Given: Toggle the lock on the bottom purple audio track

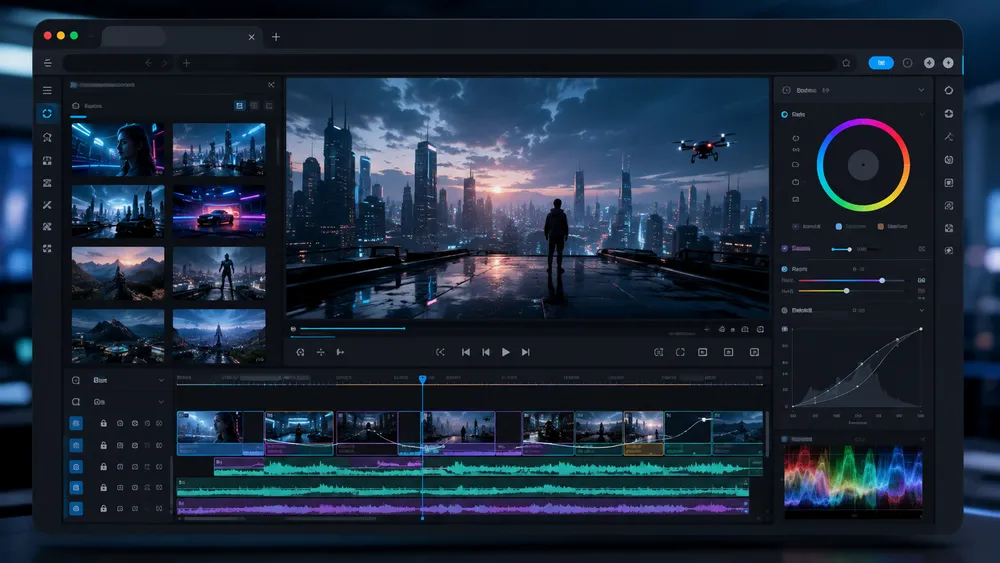Looking at the screenshot, I should (103, 508).
